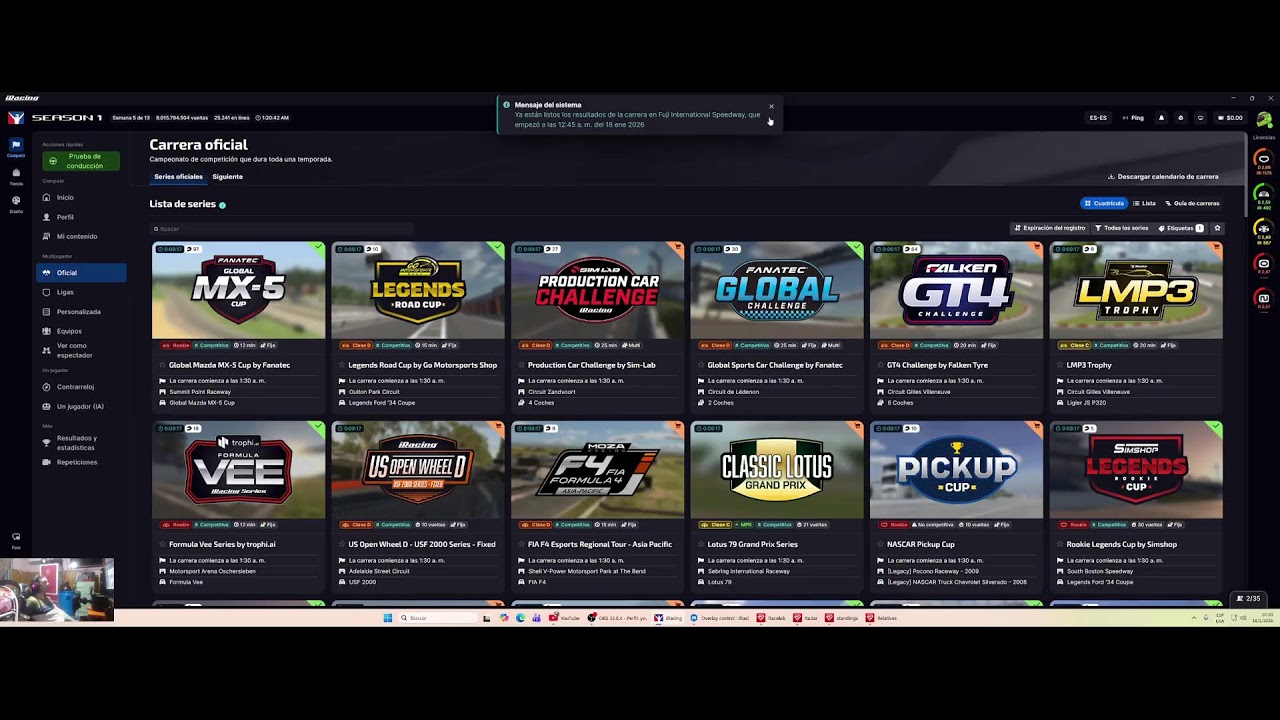Select Oficial in sidebar

click(81, 273)
